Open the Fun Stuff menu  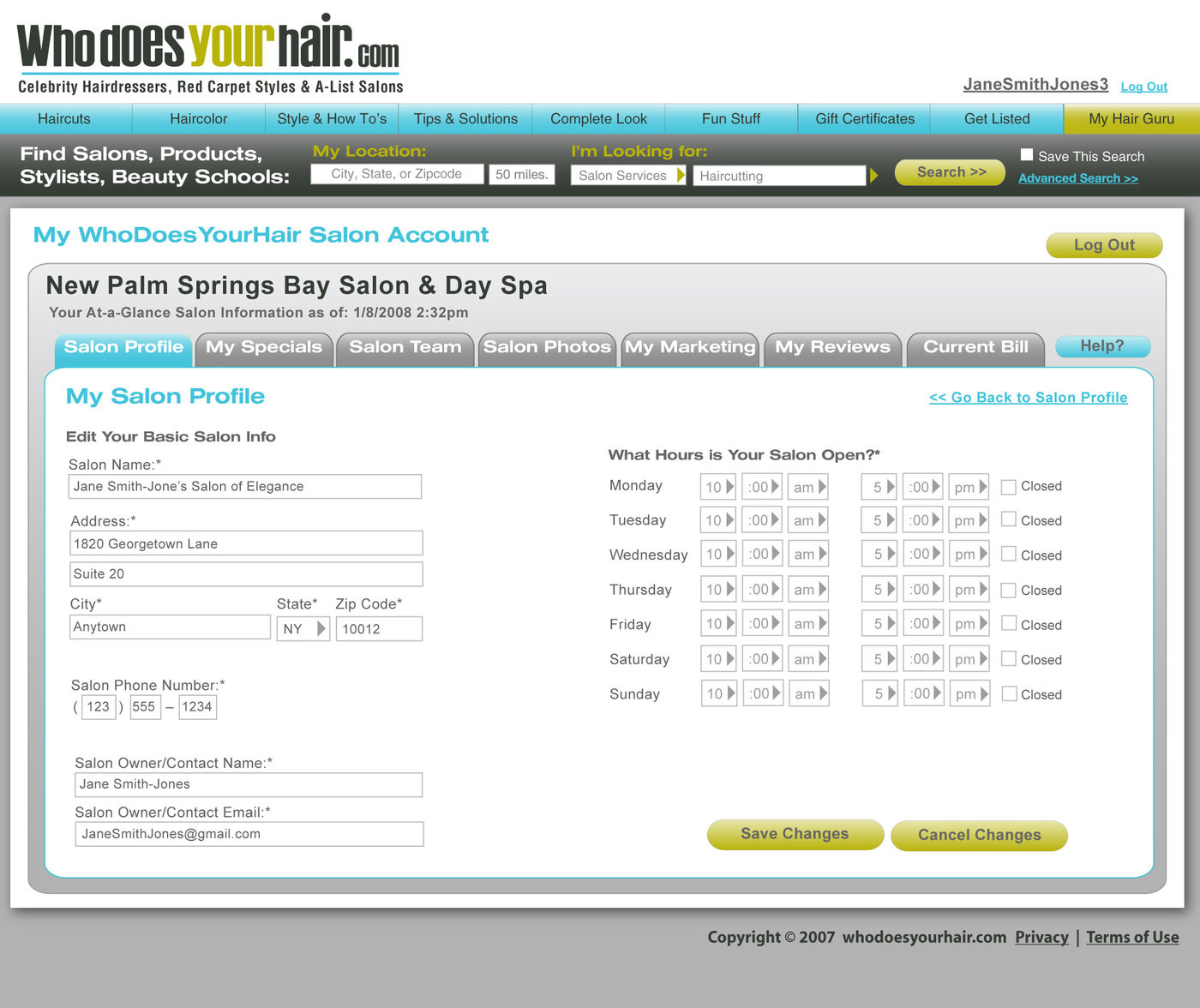coord(731,119)
